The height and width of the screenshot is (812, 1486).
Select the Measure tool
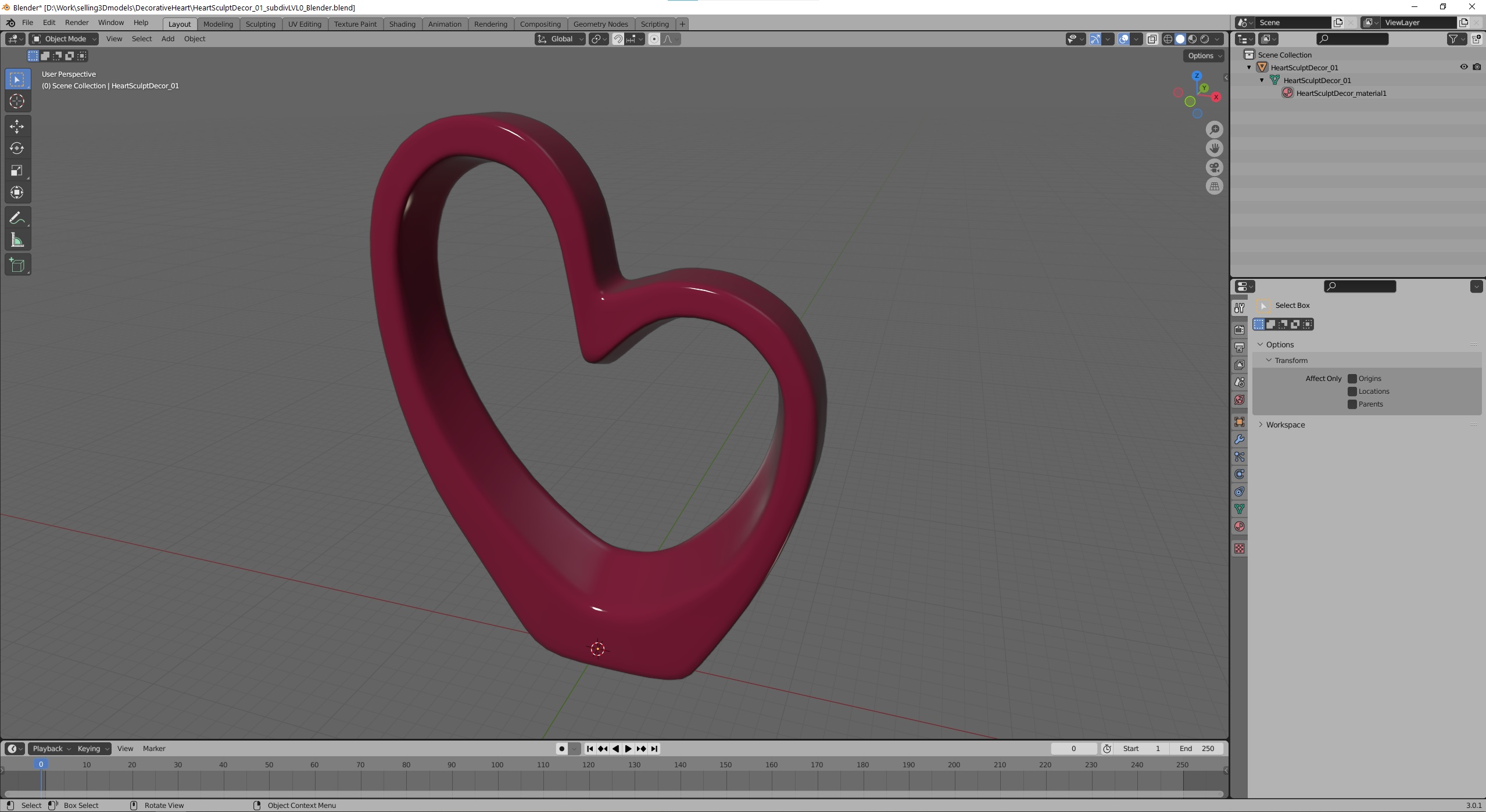pos(17,240)
